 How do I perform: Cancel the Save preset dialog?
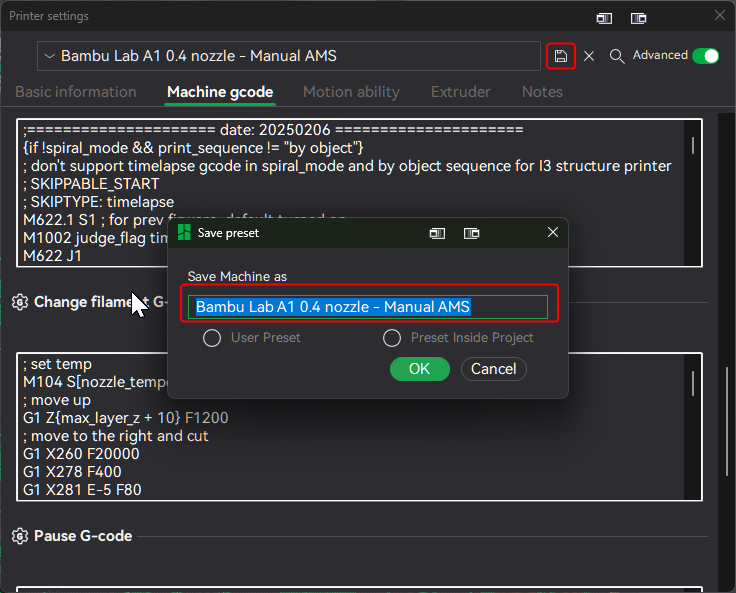click(493, 369)
